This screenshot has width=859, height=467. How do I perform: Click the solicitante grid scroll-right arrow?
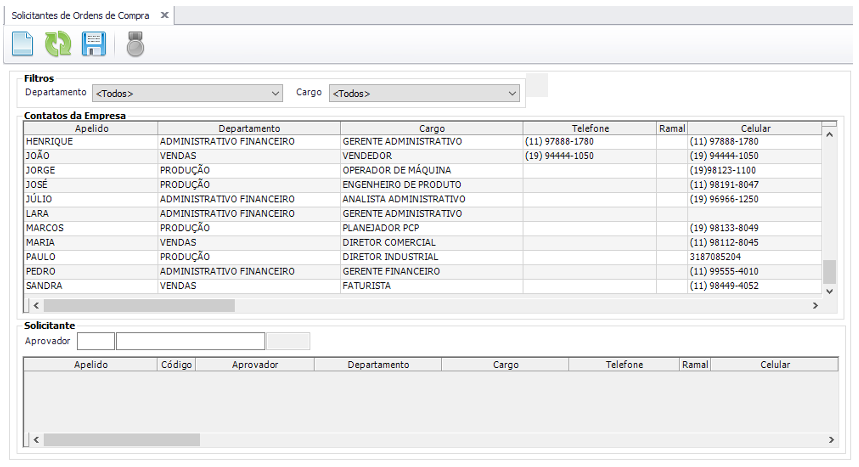point(831,440)
